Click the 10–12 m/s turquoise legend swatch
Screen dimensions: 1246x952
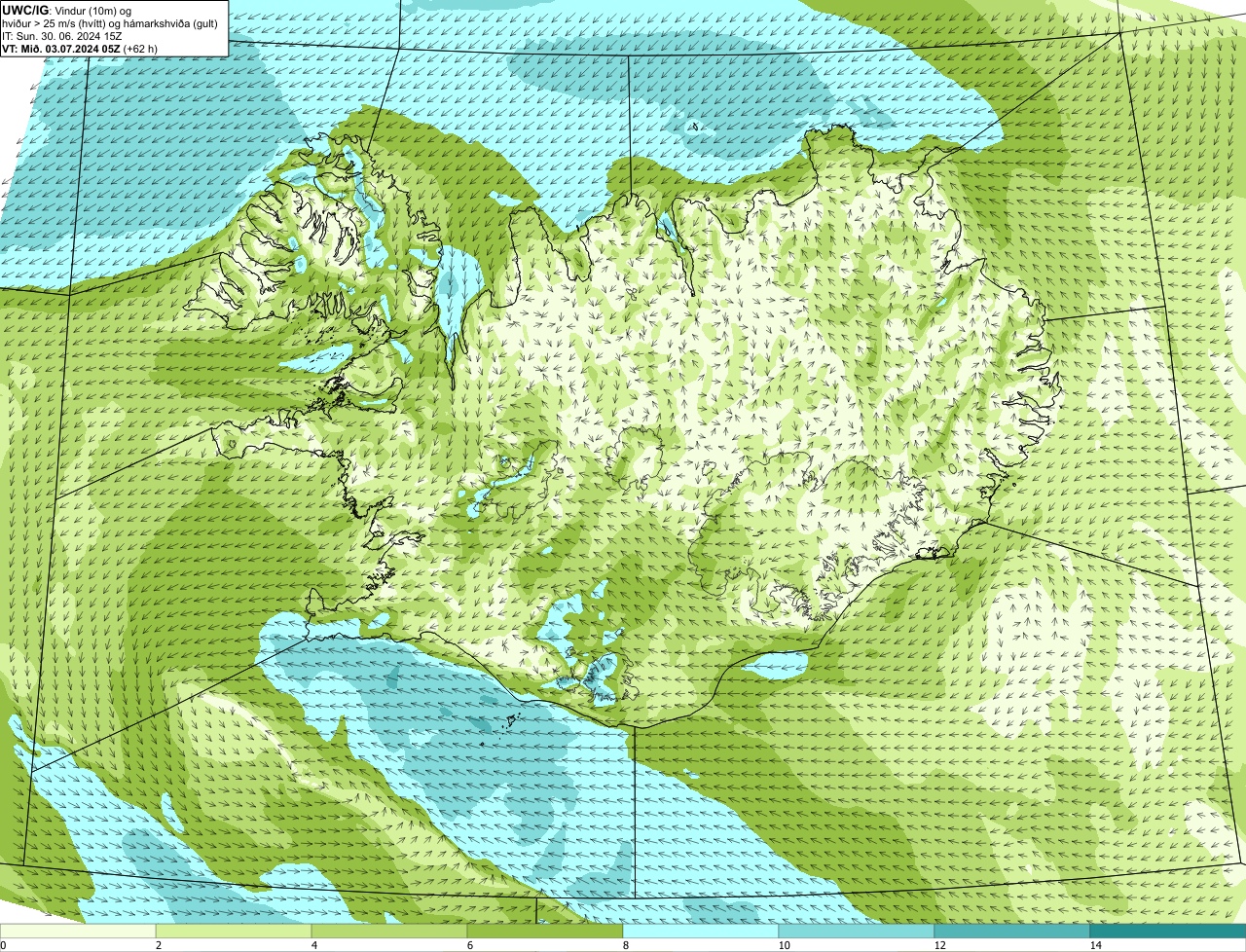point(857,932)
